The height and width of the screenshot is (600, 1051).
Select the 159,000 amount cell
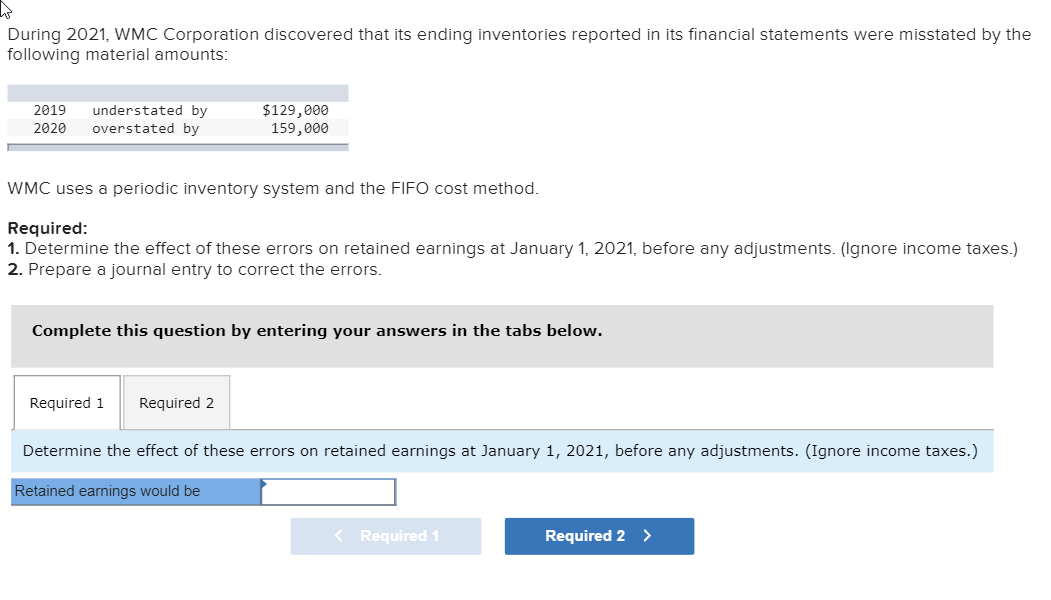tap(299, 128)
